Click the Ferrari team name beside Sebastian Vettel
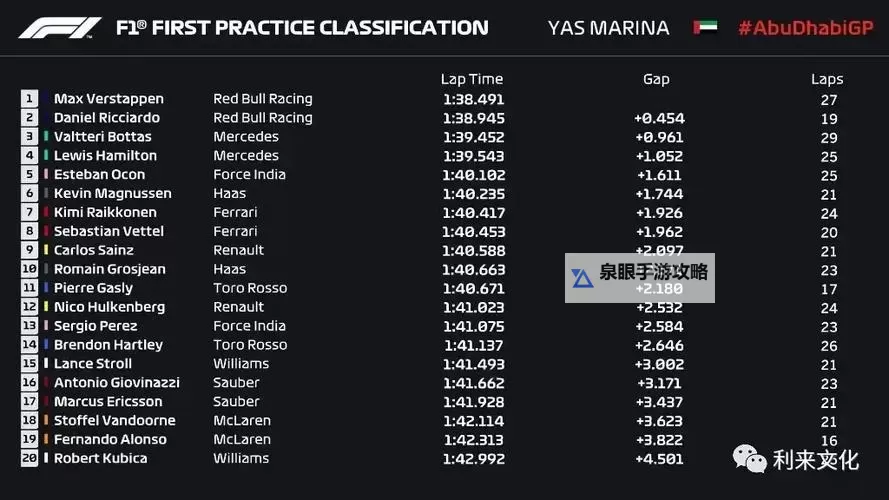889x500 pixels. pyautogui.click(x=235, y=231)
